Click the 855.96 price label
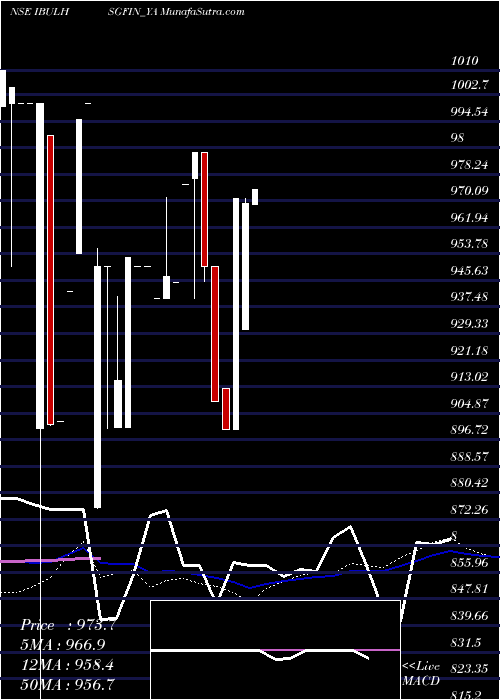Screen dimensions: 500x700 click(x=469, y=562)
